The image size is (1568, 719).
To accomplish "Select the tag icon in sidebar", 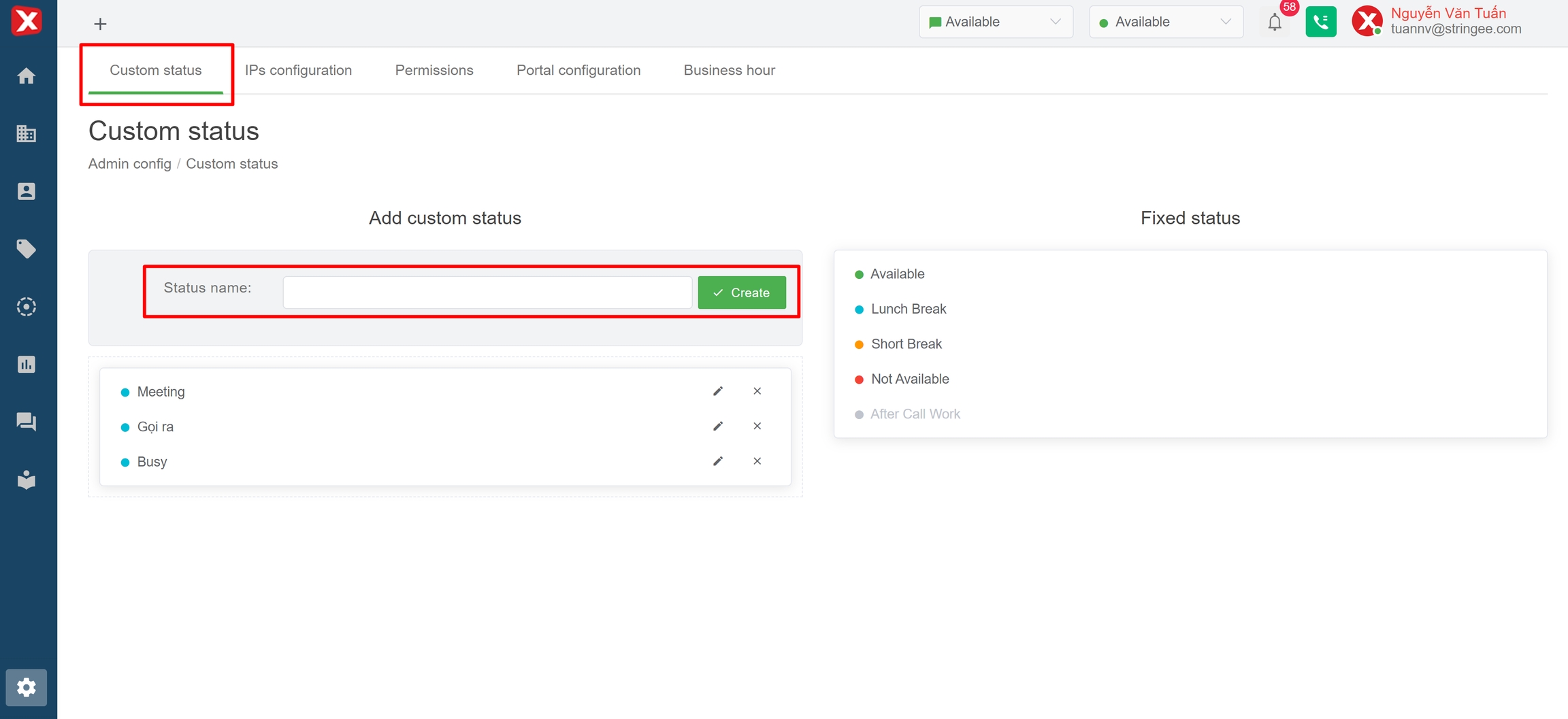I will [x=27, y=249].
